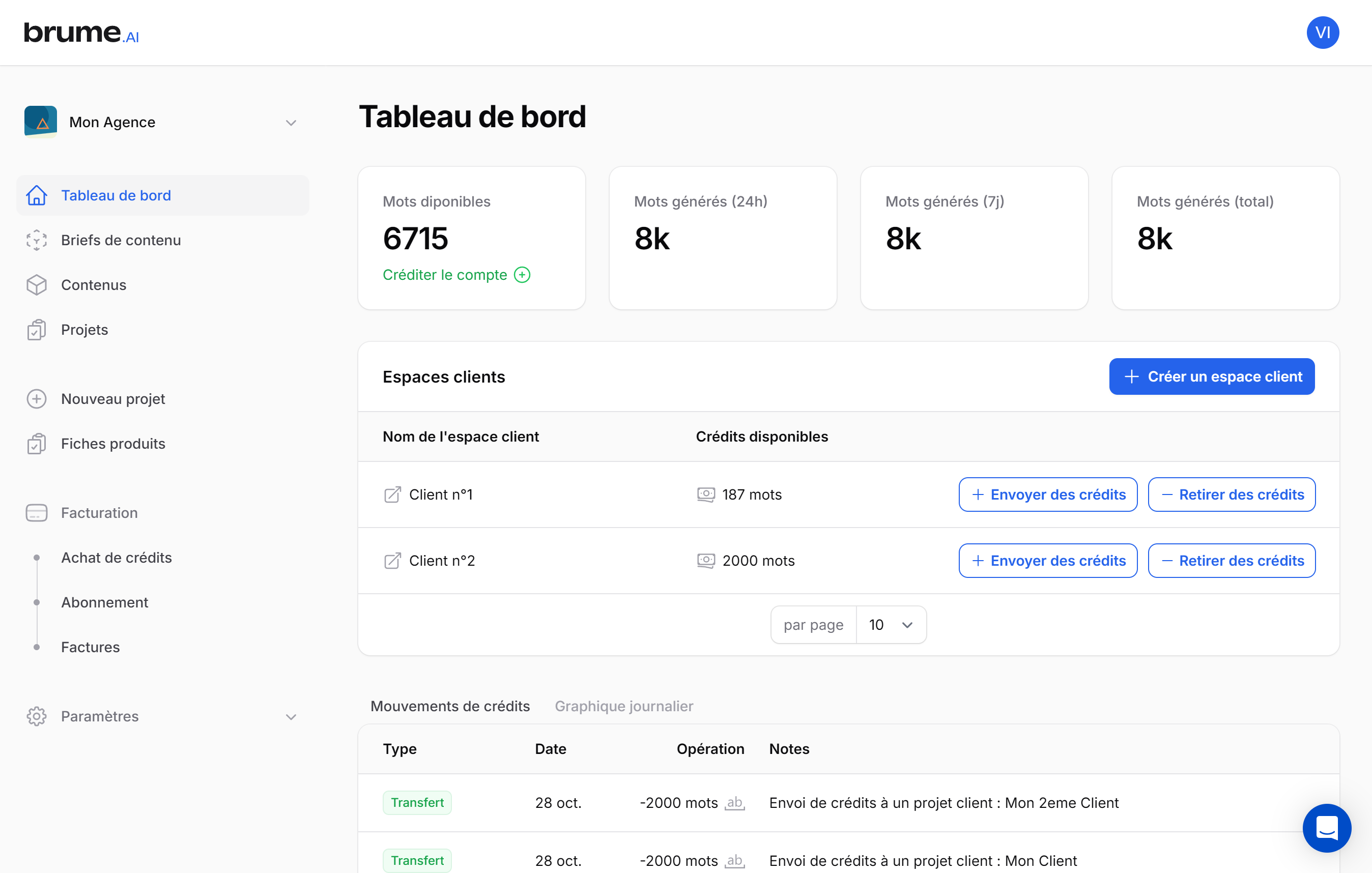1372x873 pixels.
Task: Open Achat de crédits in sidebar
Action: click(116, 558)
